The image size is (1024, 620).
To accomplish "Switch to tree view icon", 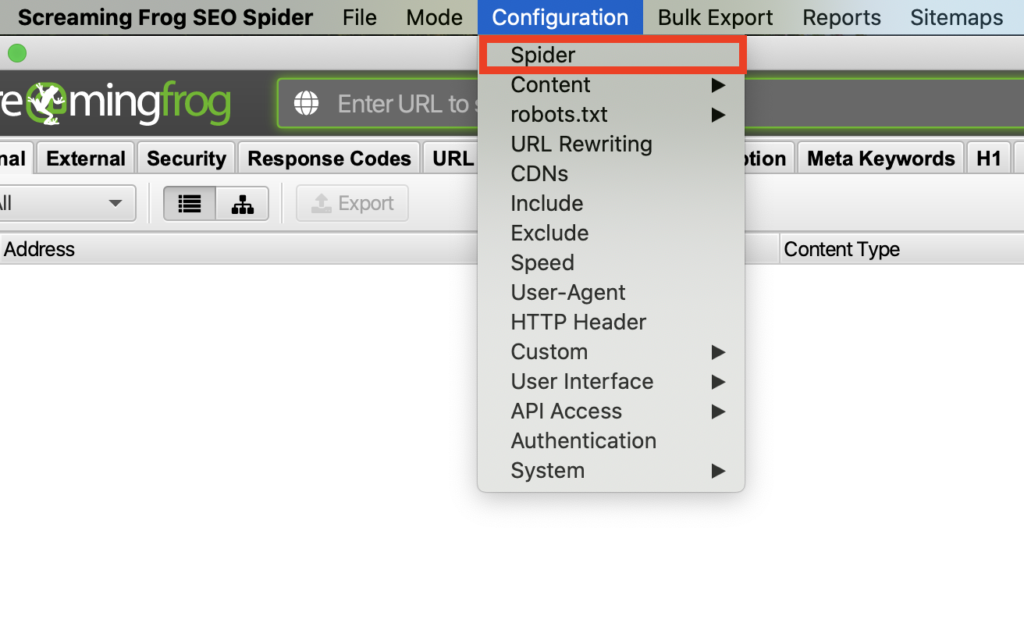I will pos(242,204).
